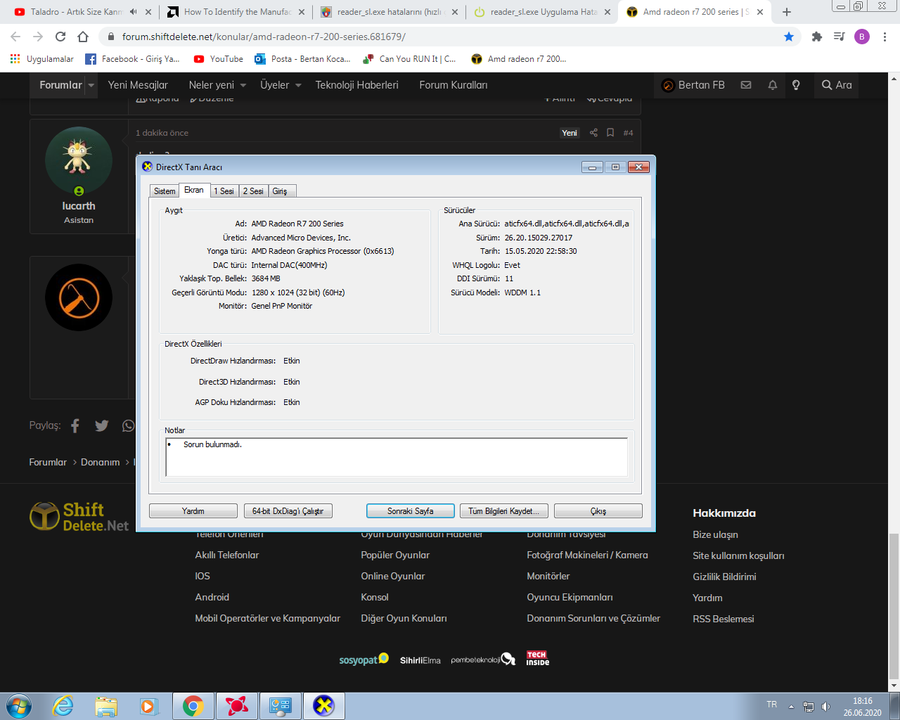This screenshot has width=900, height=720.
Task: Switch to the Sistem tab in DirectX
Action: pyautogui.click(x=164, y=191)
